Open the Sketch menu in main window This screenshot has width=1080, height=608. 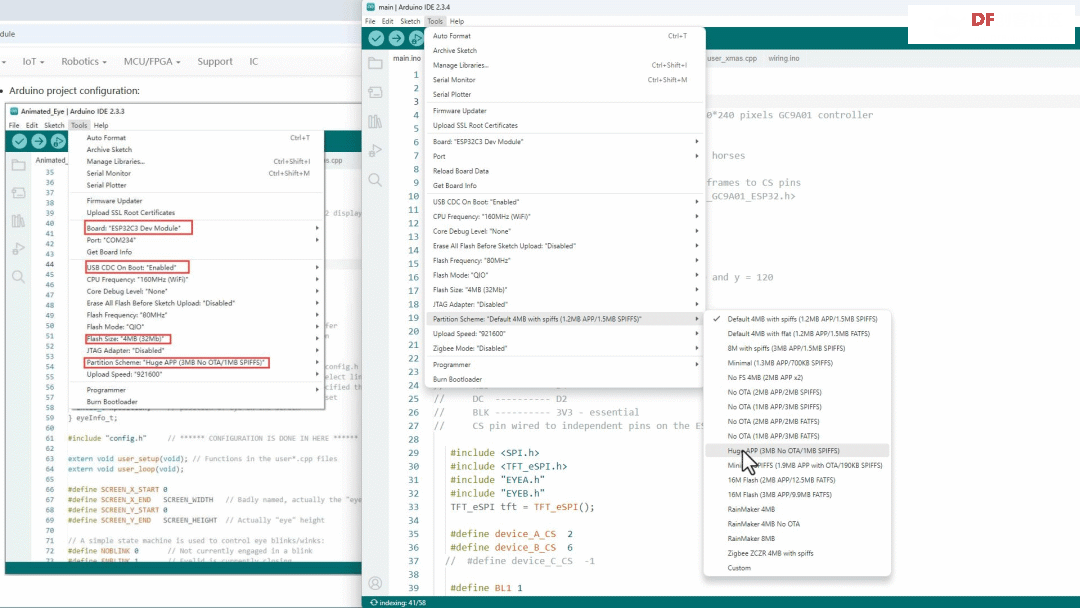pos(410,21)
